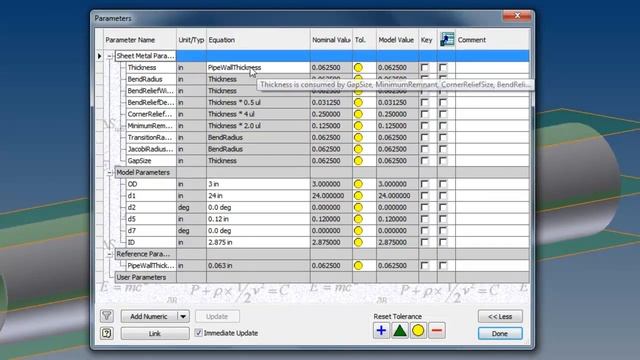Enable export checkbox for PipeWallThick row

[443, 265]
